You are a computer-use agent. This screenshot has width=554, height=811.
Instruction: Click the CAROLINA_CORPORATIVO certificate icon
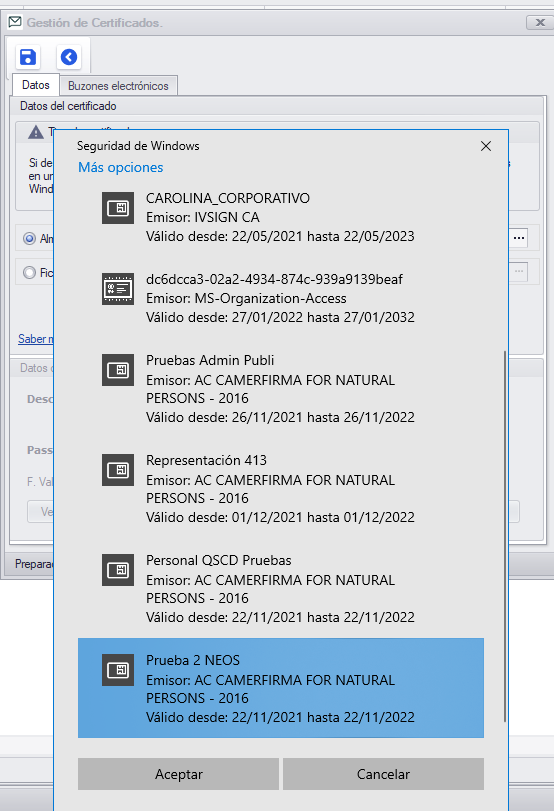(118, 208)
